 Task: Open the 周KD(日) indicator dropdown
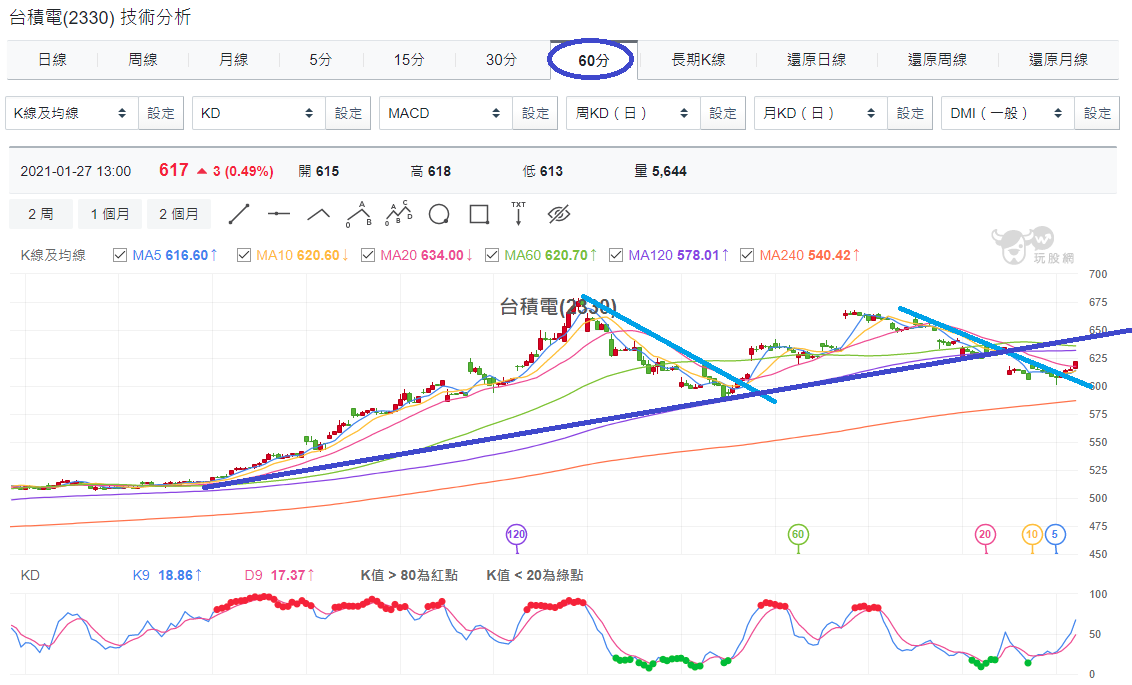[633, 113]
